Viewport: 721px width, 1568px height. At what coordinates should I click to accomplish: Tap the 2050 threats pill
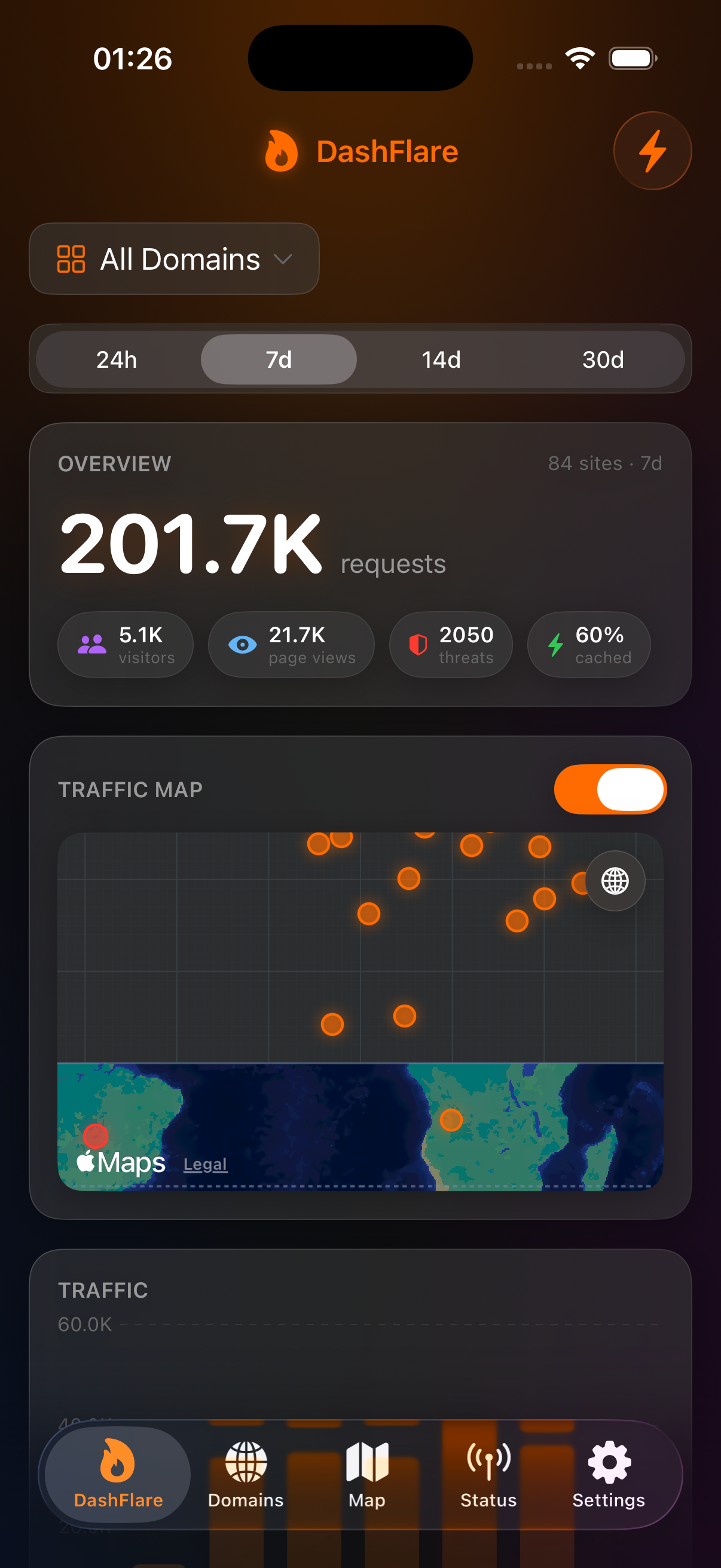[x=451, y=645]
